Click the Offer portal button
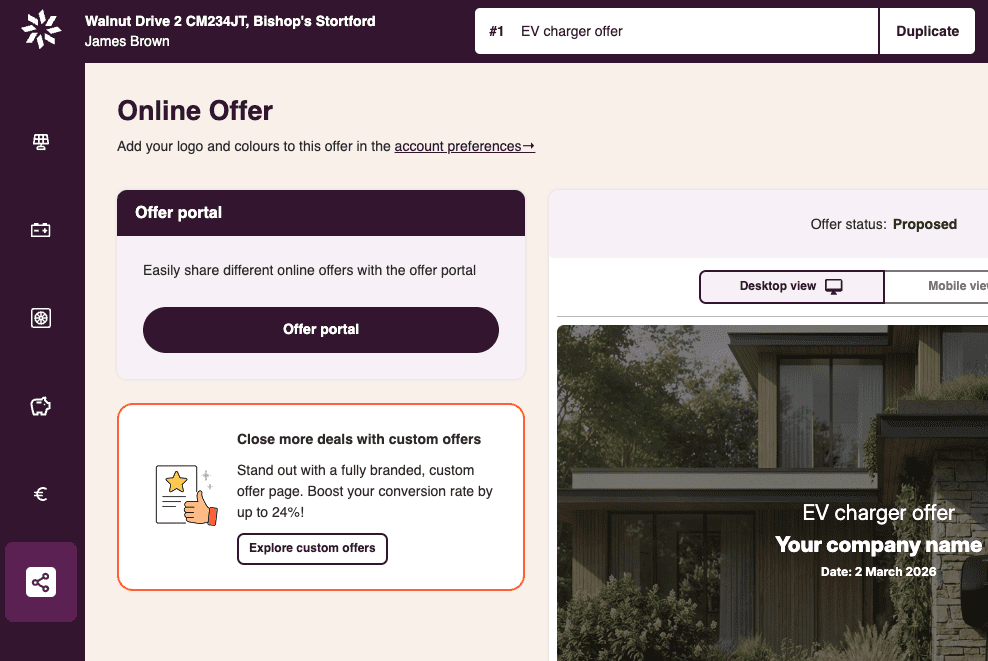Image resolution: width=988 pixels, height=661 pixels. point(321,330)
